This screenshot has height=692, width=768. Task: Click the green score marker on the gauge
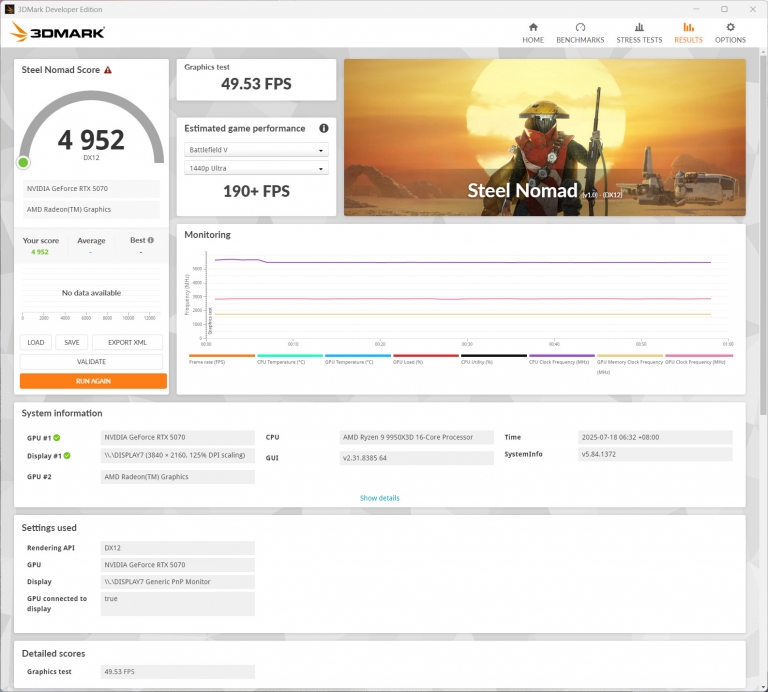[23, 163]
